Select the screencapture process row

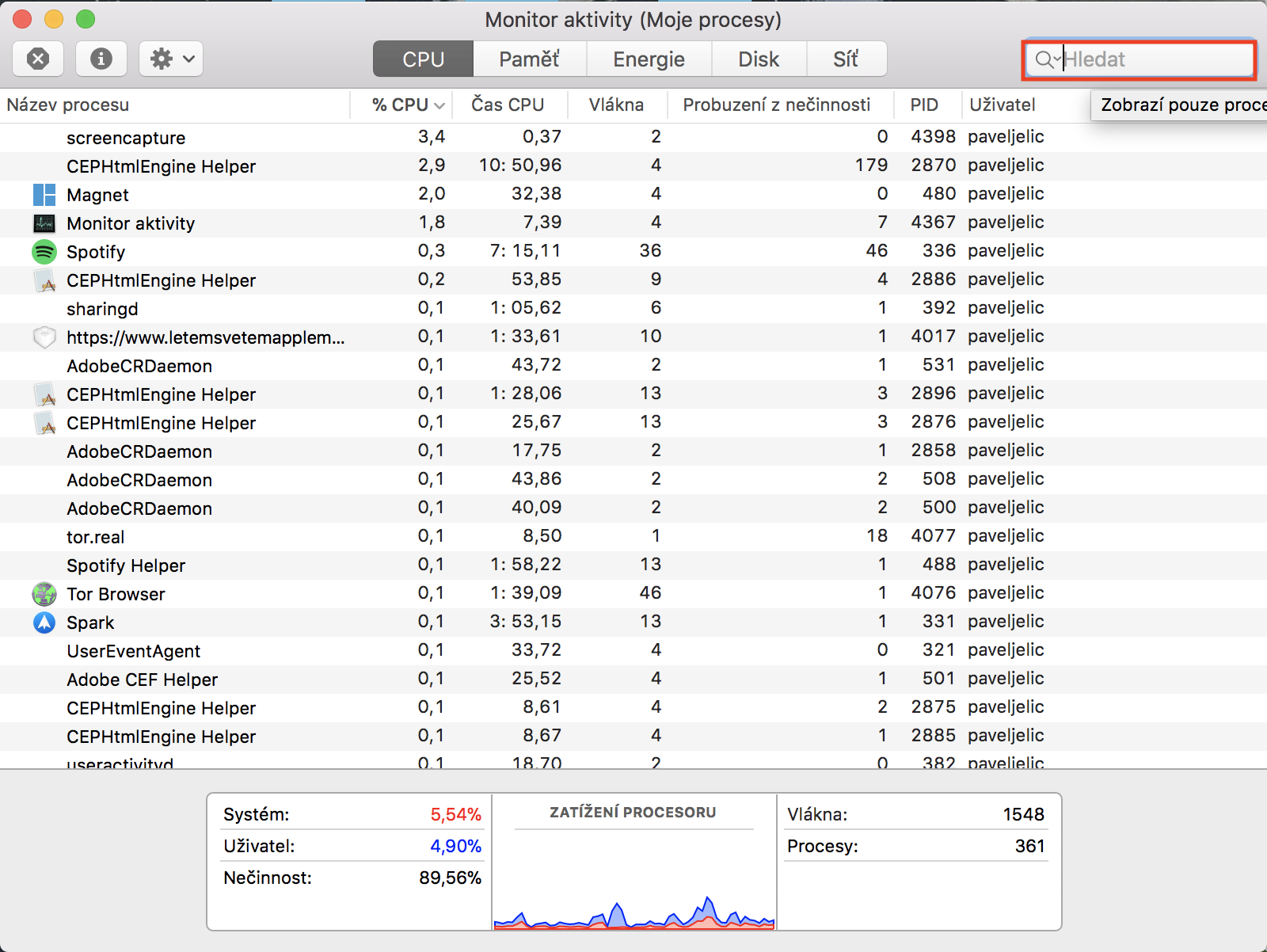coord(633,138)
